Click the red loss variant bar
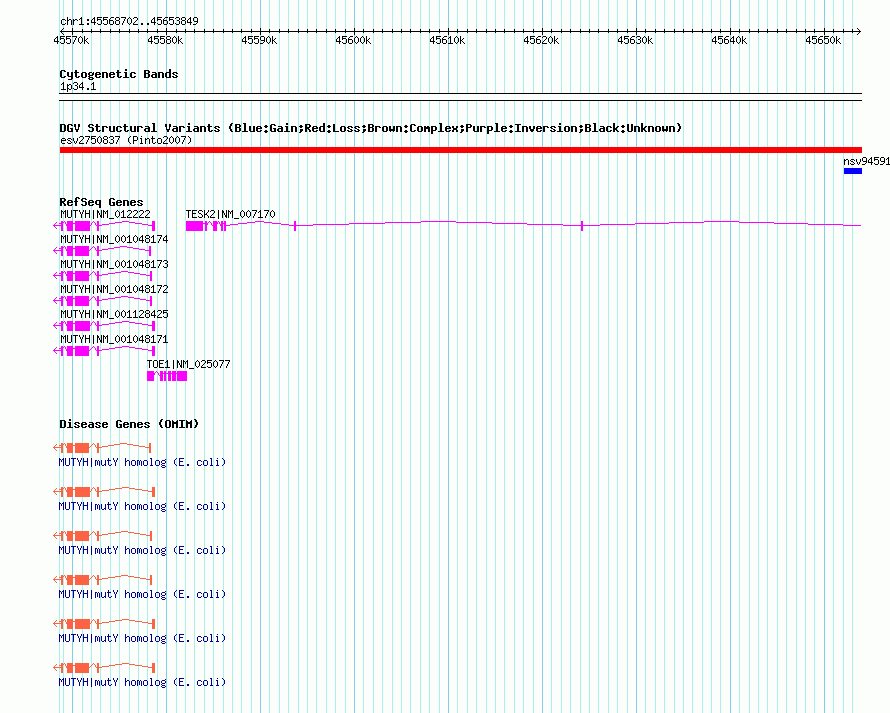 pyautogui.click(x=460, y=150)
